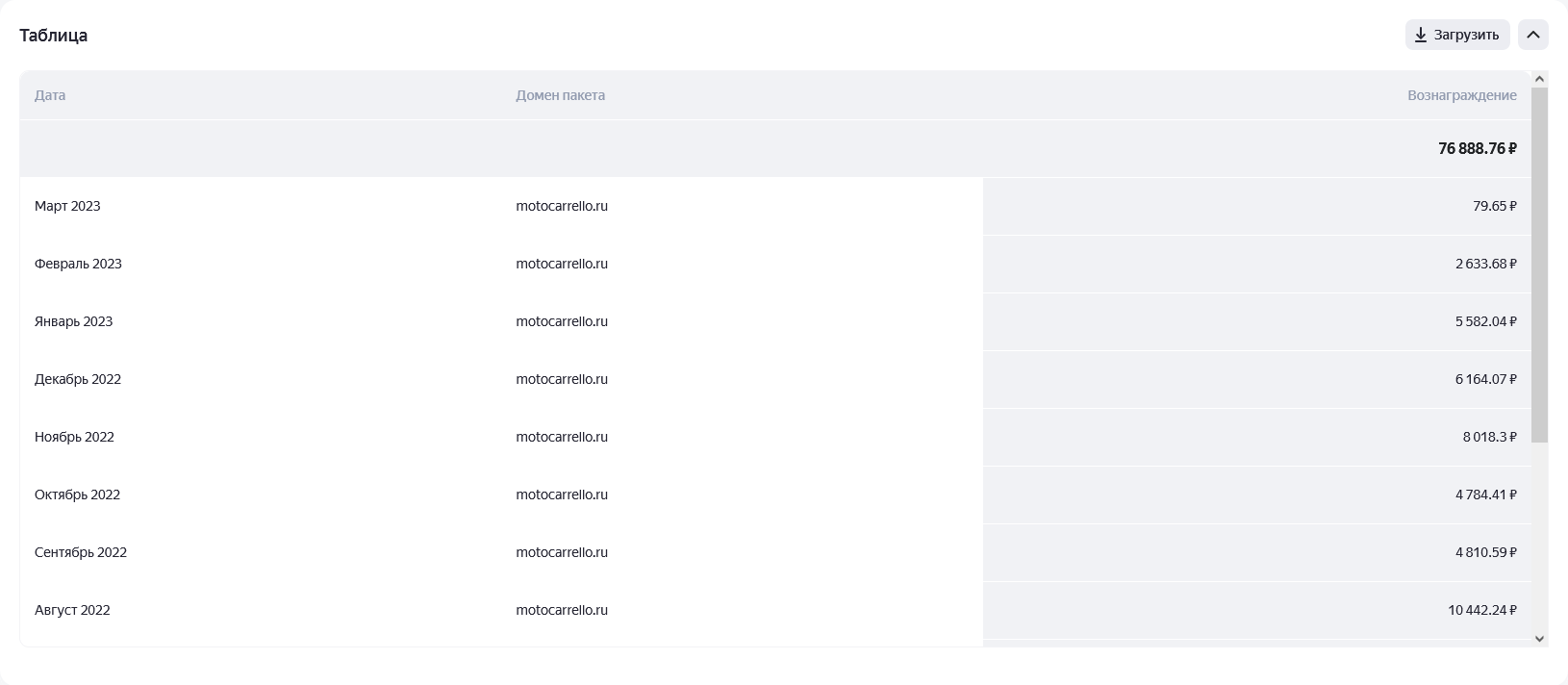This screenshot has width=1568, height=685.
Task: Click motocarrello.ru in the Сентябрь 2022 row
Action: pyautogui.click(x=562, y=552)
